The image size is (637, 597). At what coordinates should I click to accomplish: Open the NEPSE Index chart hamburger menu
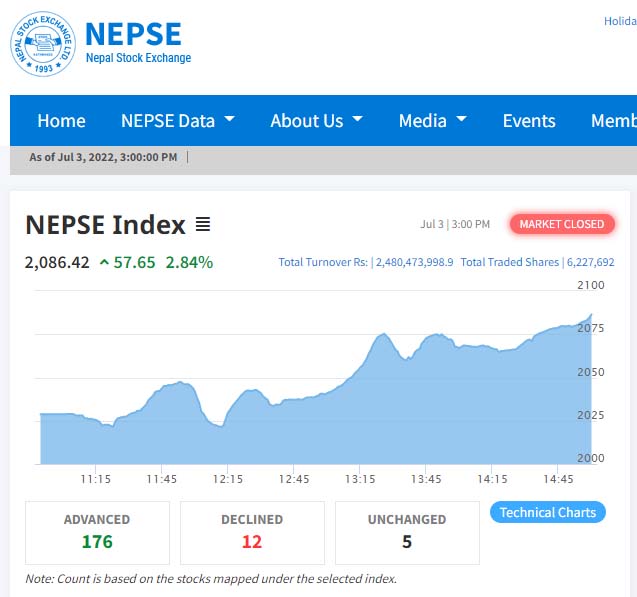(x=203, y=225)
